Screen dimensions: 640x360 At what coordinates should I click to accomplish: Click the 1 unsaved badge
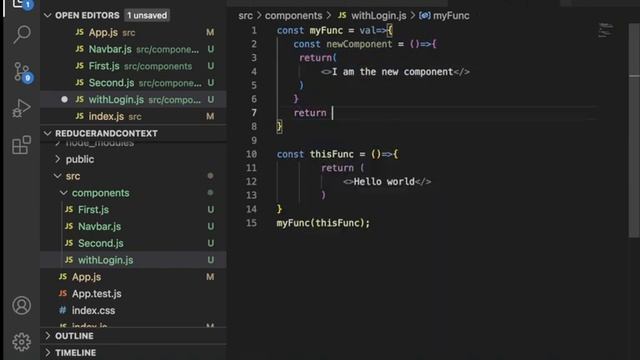pos(147,16)
